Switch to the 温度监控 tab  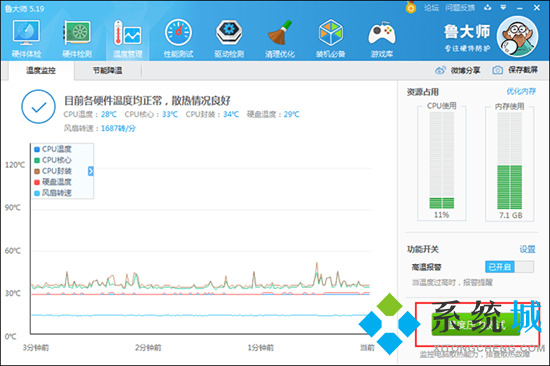[x=41, y=71]
